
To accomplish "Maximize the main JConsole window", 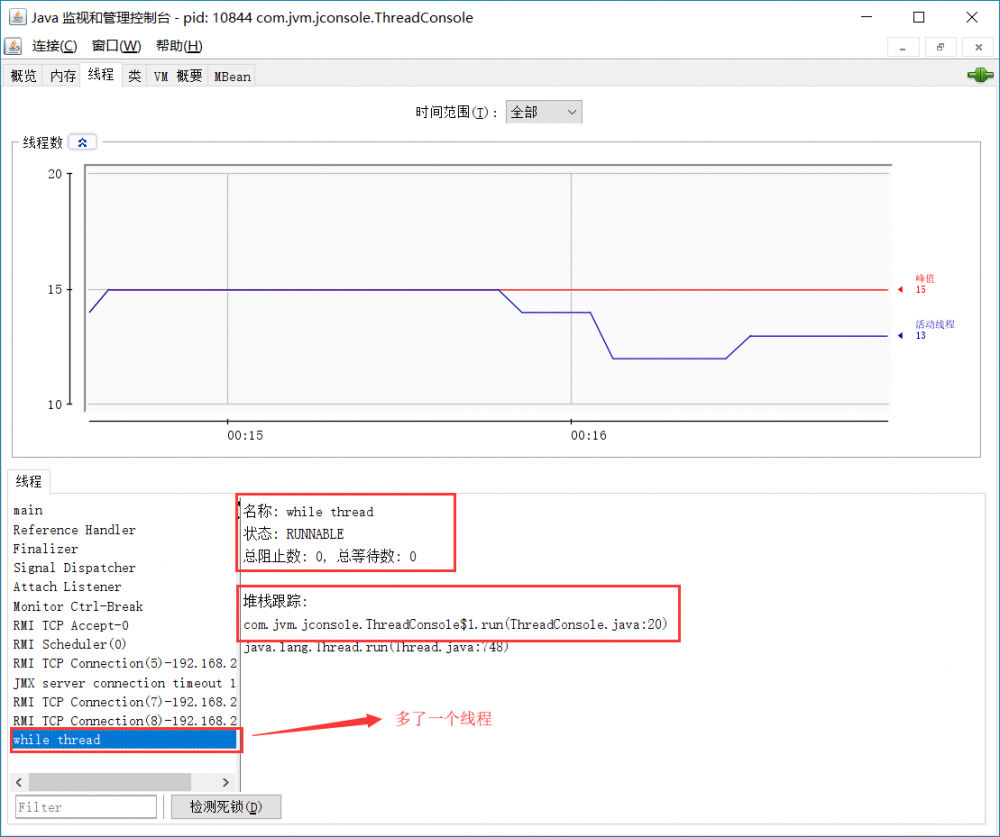I will 918,17.
